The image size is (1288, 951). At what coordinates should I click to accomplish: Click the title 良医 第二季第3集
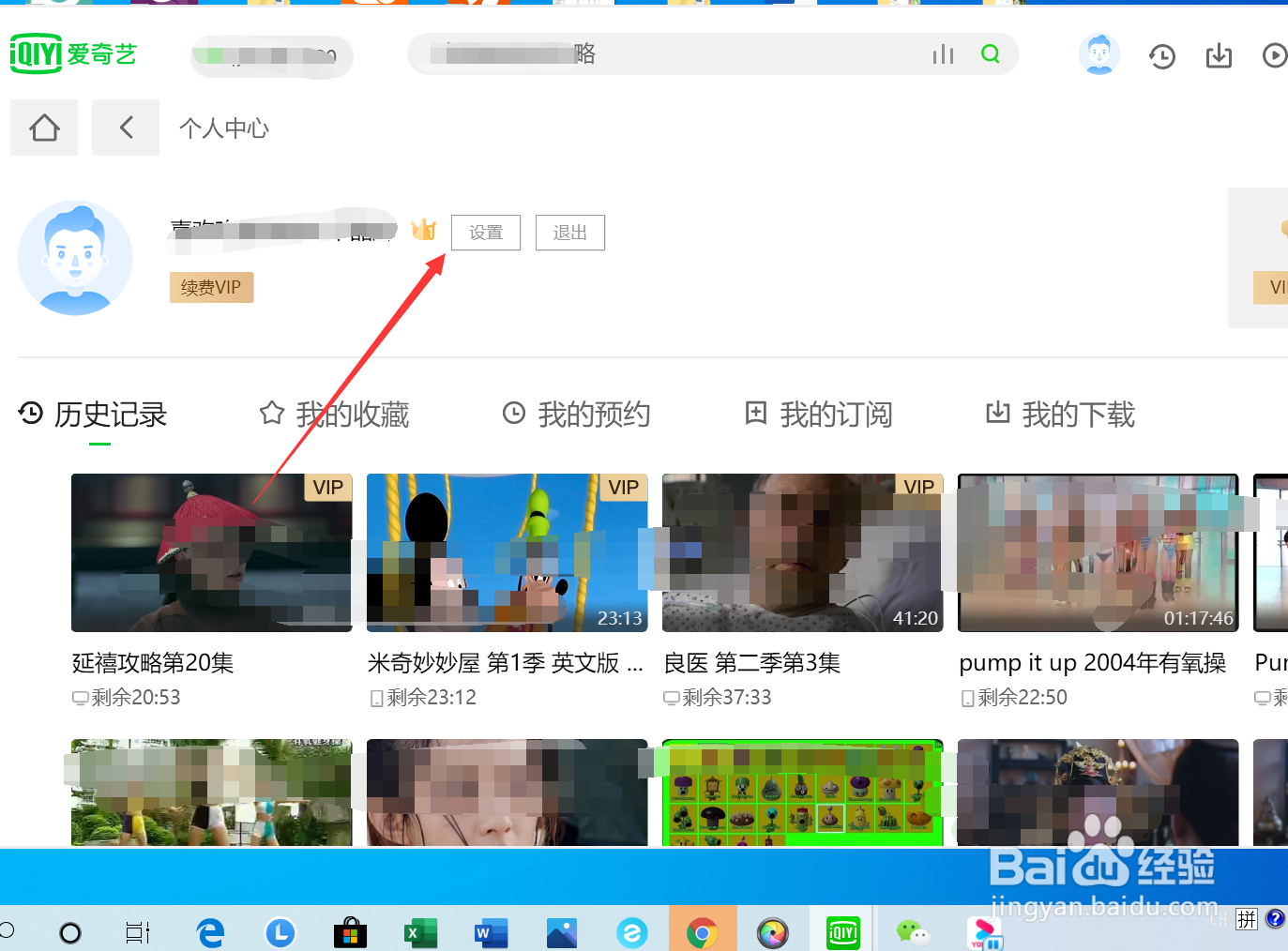752,663
